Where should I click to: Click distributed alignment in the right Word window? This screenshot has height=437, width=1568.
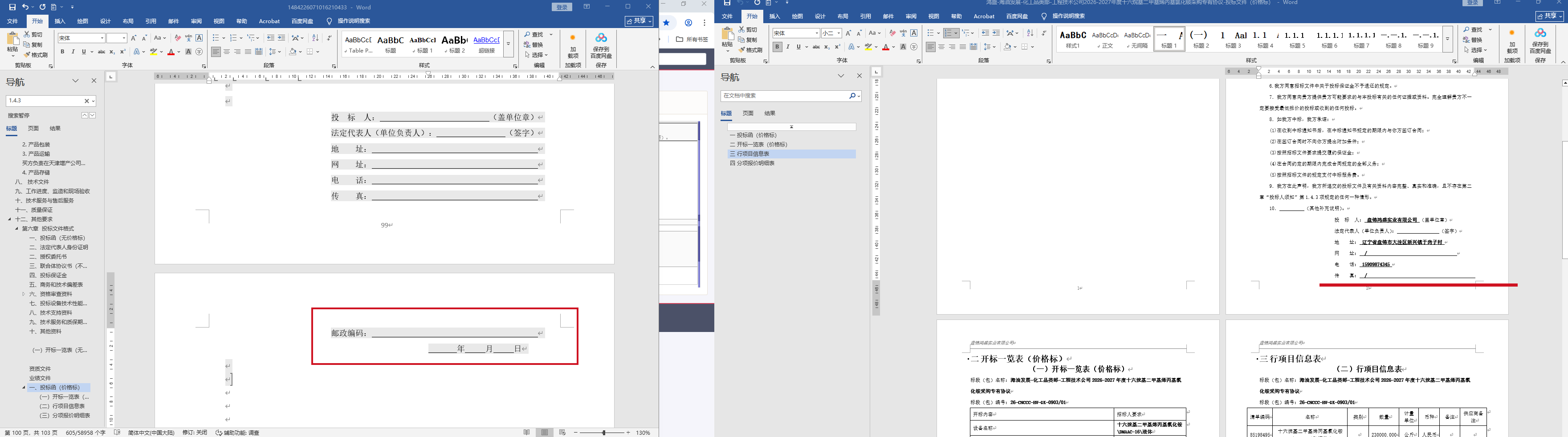point(973,47)
